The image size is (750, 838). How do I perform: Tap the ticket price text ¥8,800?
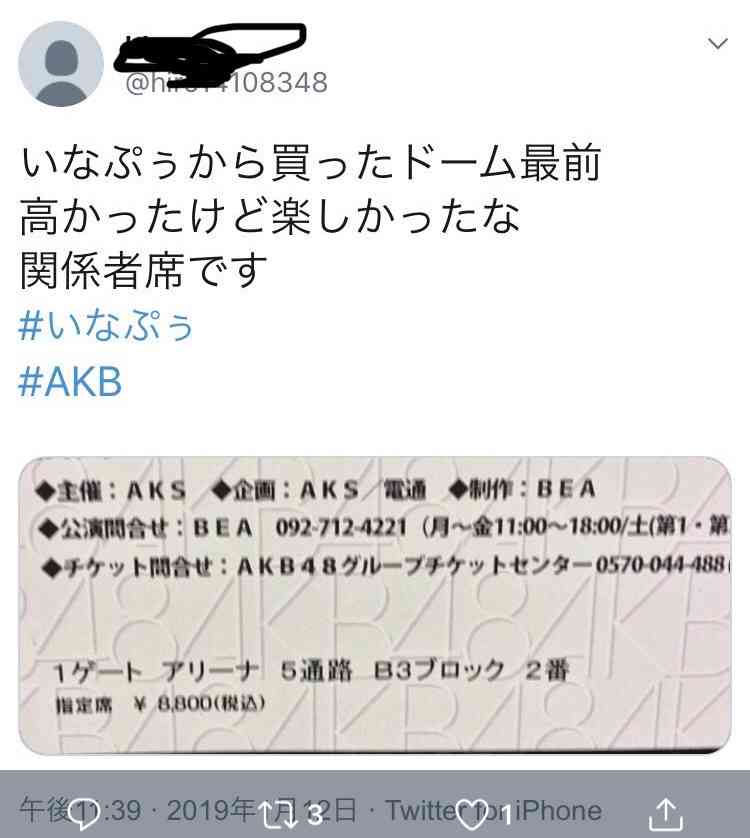tap(200, 704)
